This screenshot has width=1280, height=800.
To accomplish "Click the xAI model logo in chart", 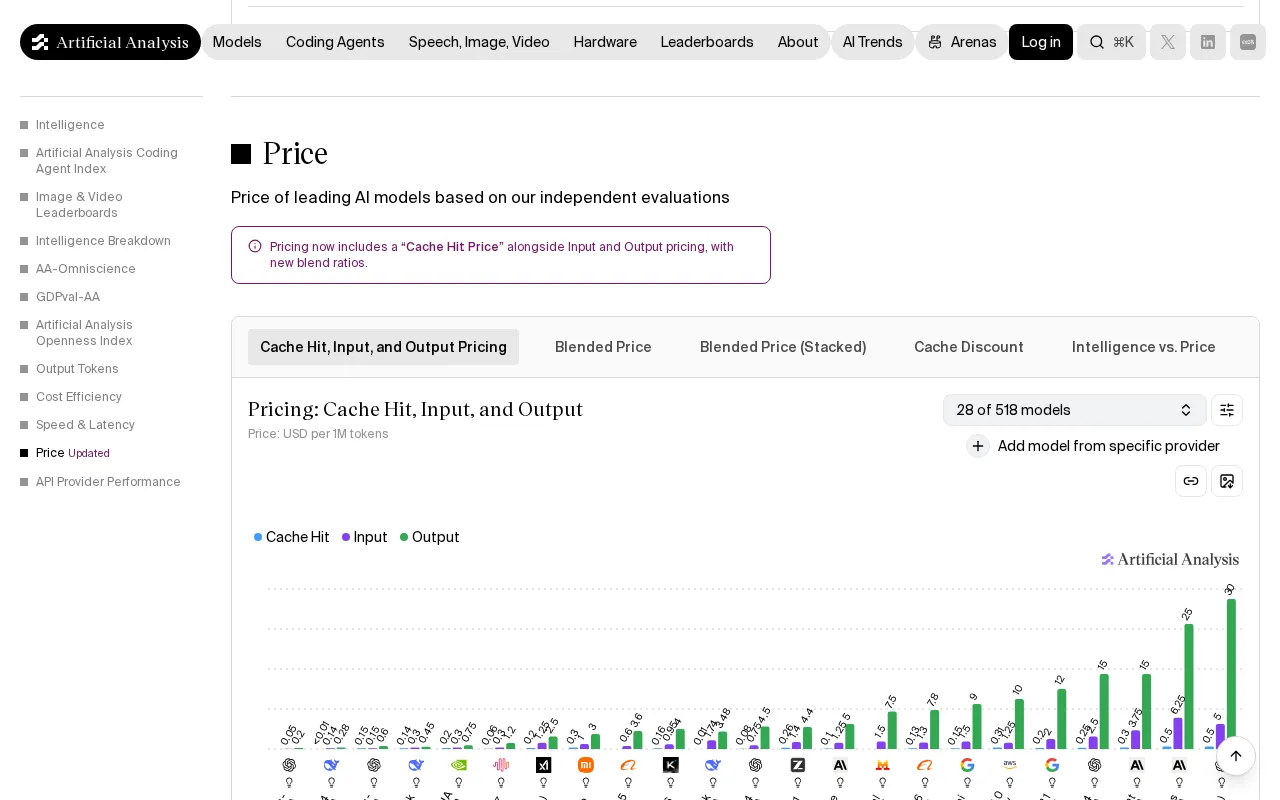I will tap(543, 765).
